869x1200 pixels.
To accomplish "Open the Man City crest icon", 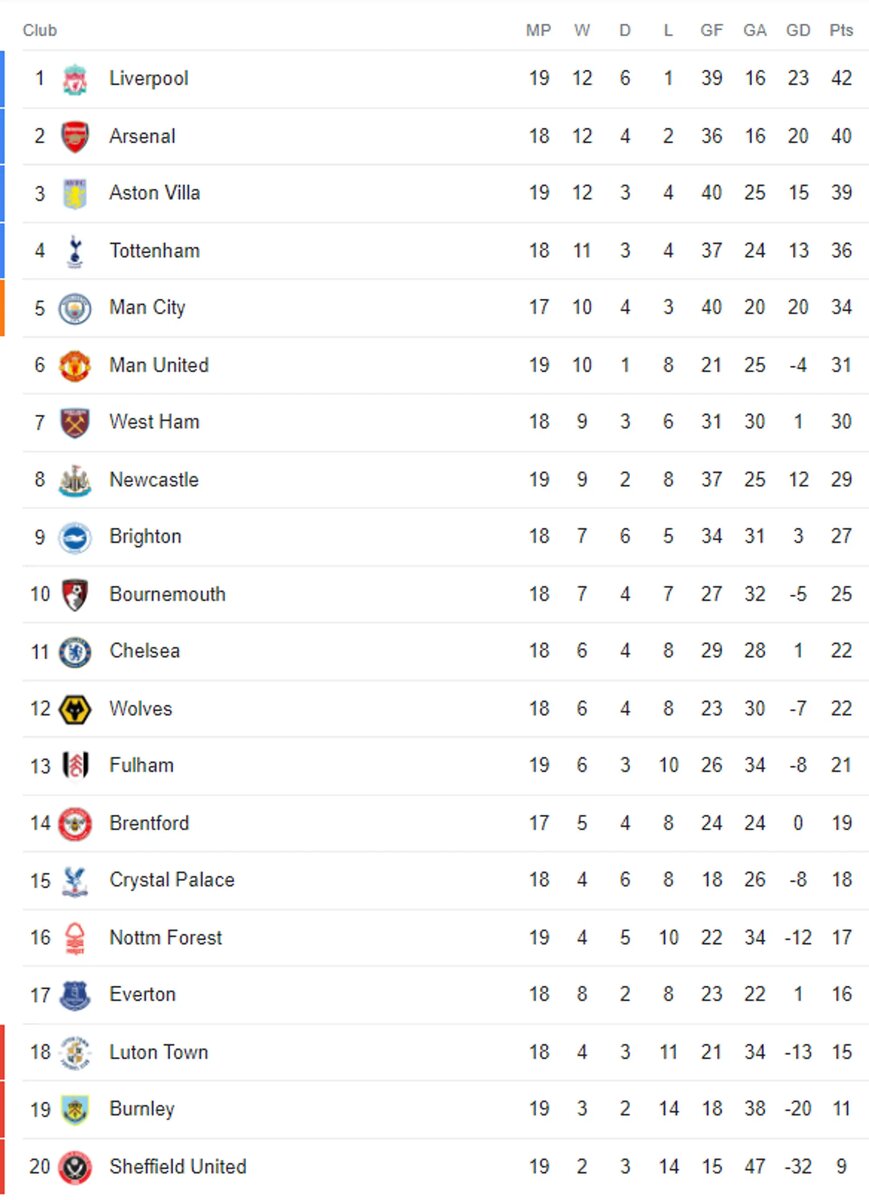I will click(x=75, y=308).
